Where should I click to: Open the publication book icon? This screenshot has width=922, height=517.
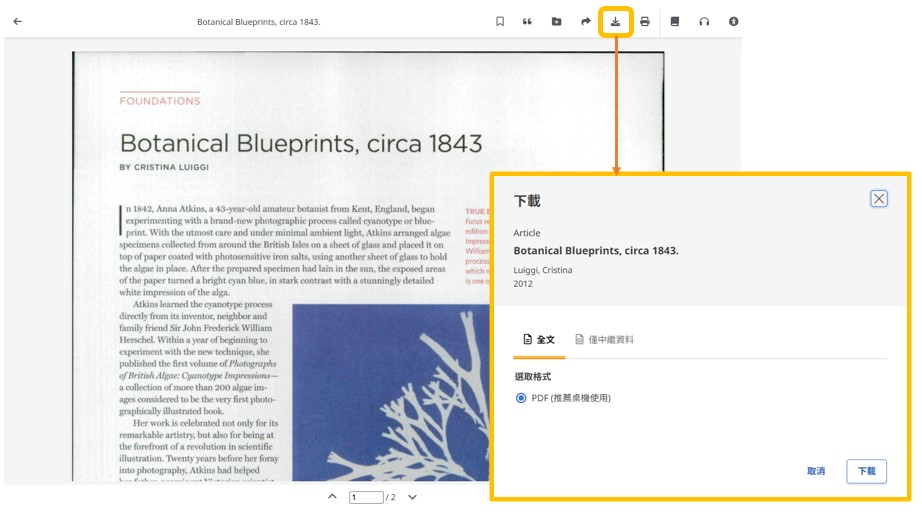pos(675,21)
